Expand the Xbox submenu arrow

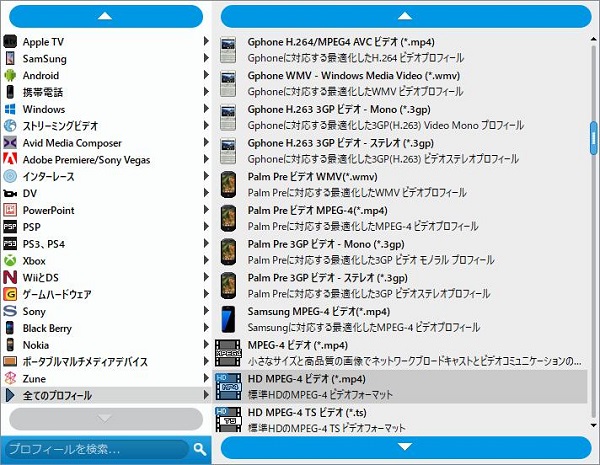click(x=206, y=260)
